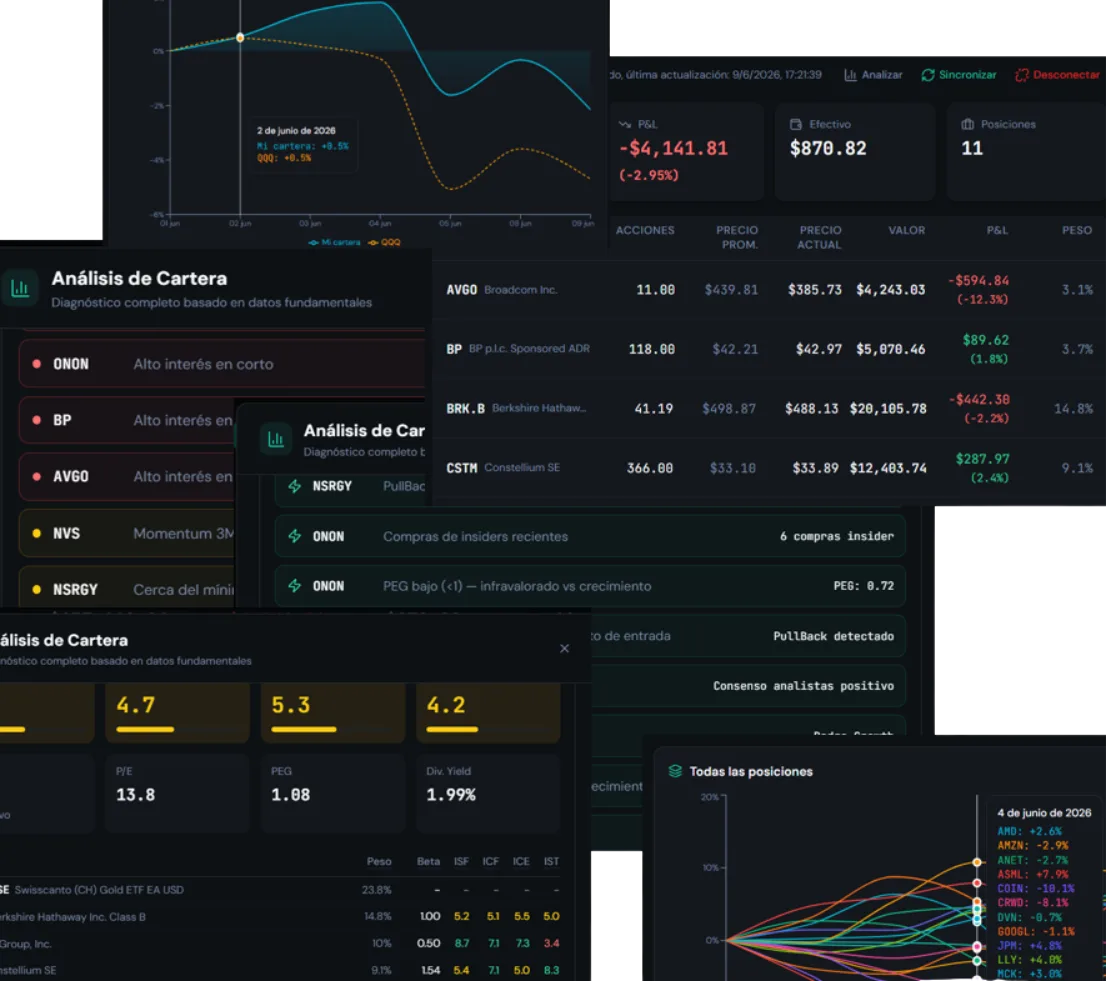The image size is (1106, 981).
Task: Sort the table by the PESO column header
Action: coord(1077,230)
